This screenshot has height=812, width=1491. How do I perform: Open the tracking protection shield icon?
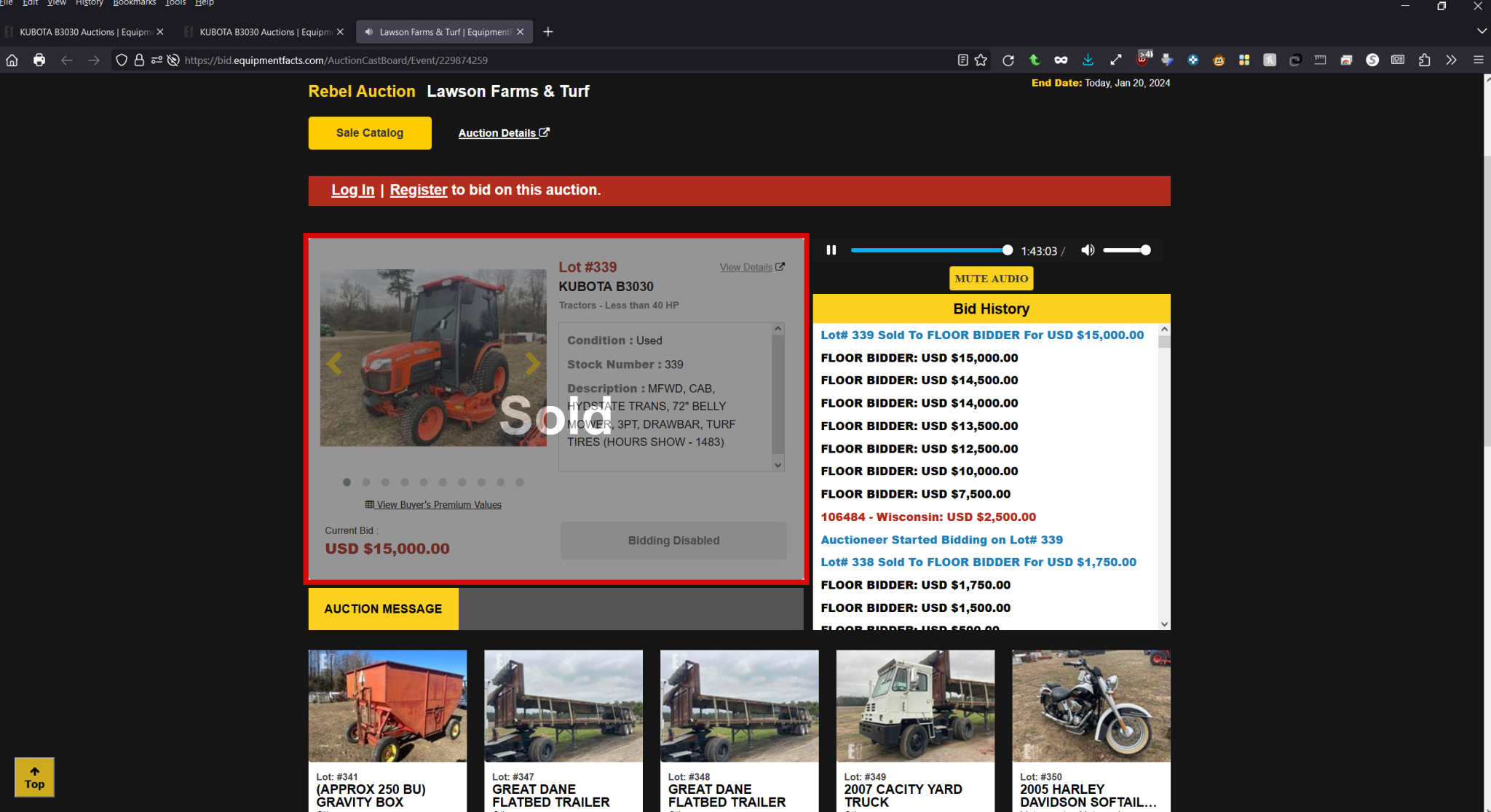(x=122, y=60)
